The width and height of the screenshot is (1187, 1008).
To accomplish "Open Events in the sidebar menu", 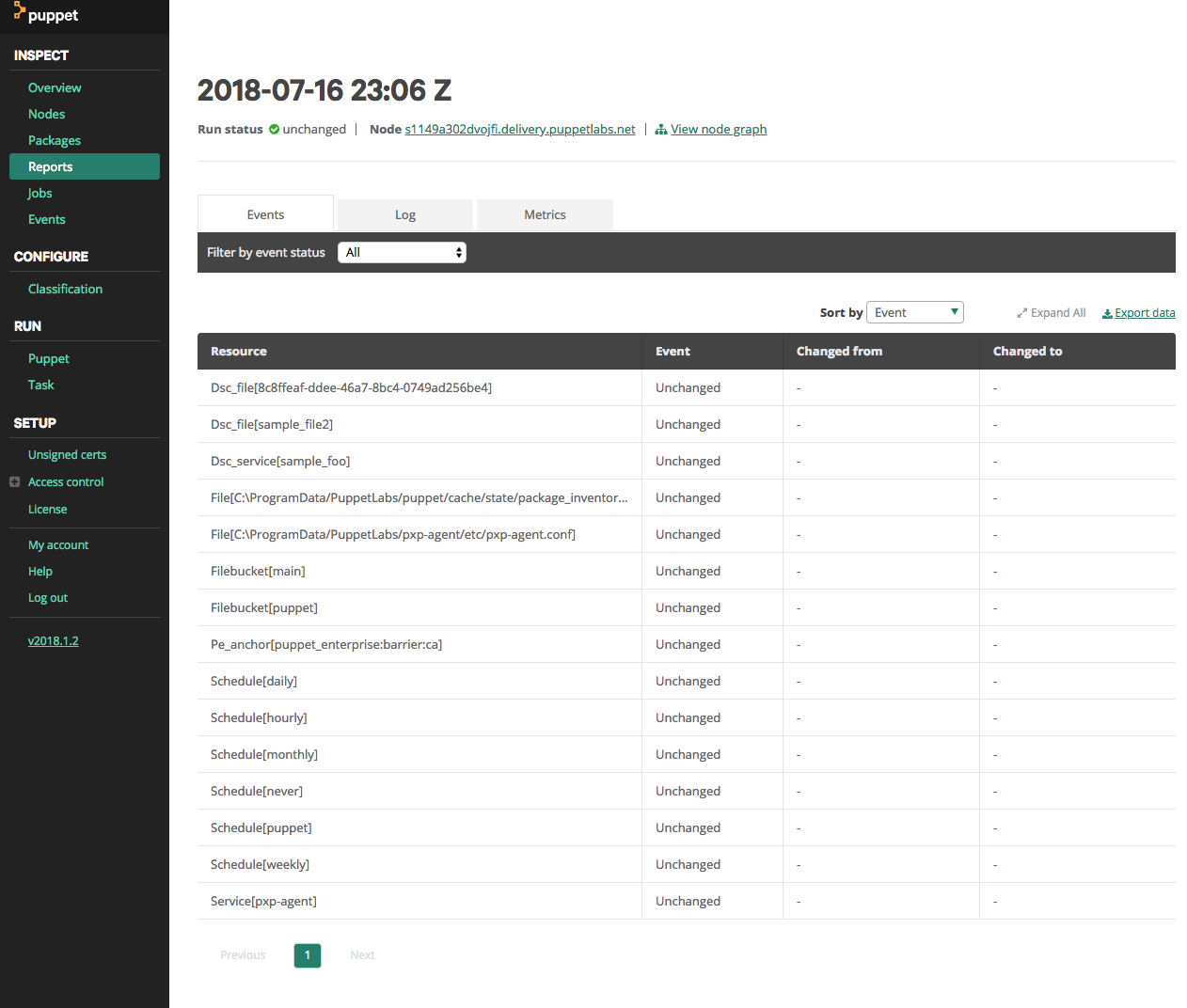I will [x=47, y=219].
